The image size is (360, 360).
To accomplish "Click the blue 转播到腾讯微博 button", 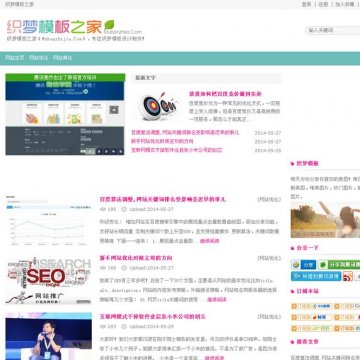I will pyautogui.click(x=316, y=276).
